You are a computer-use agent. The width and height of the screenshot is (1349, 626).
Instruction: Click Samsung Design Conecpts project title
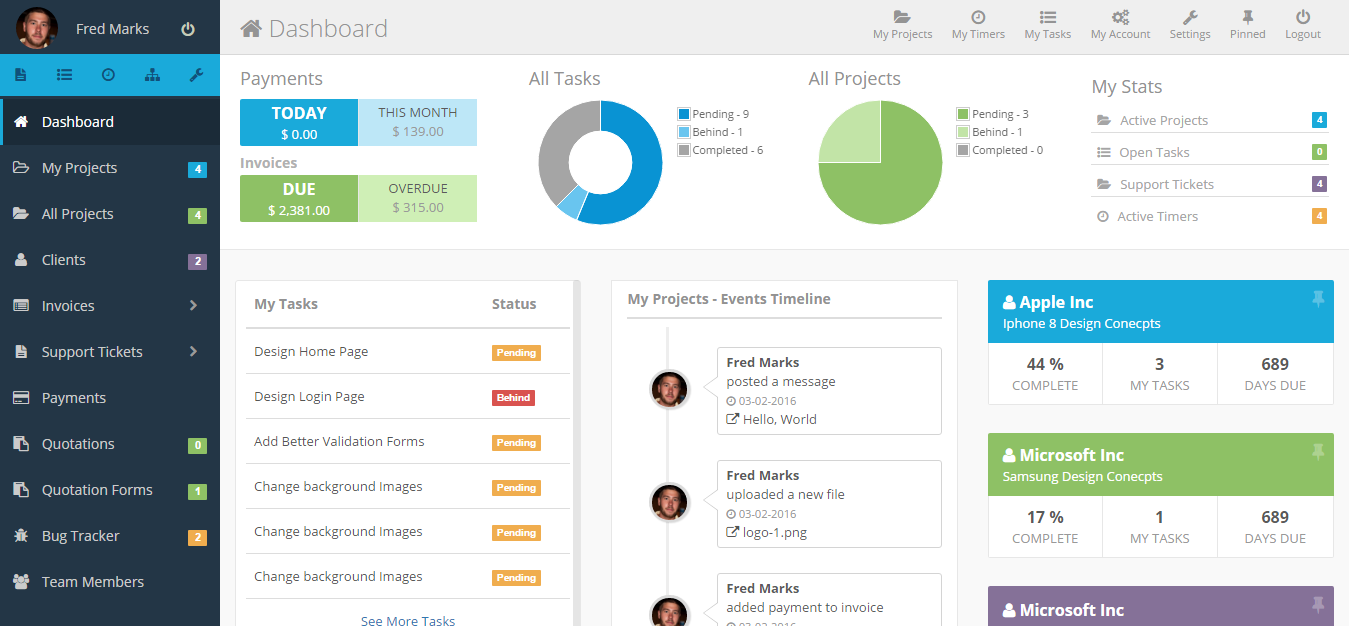pos(1082,477)
